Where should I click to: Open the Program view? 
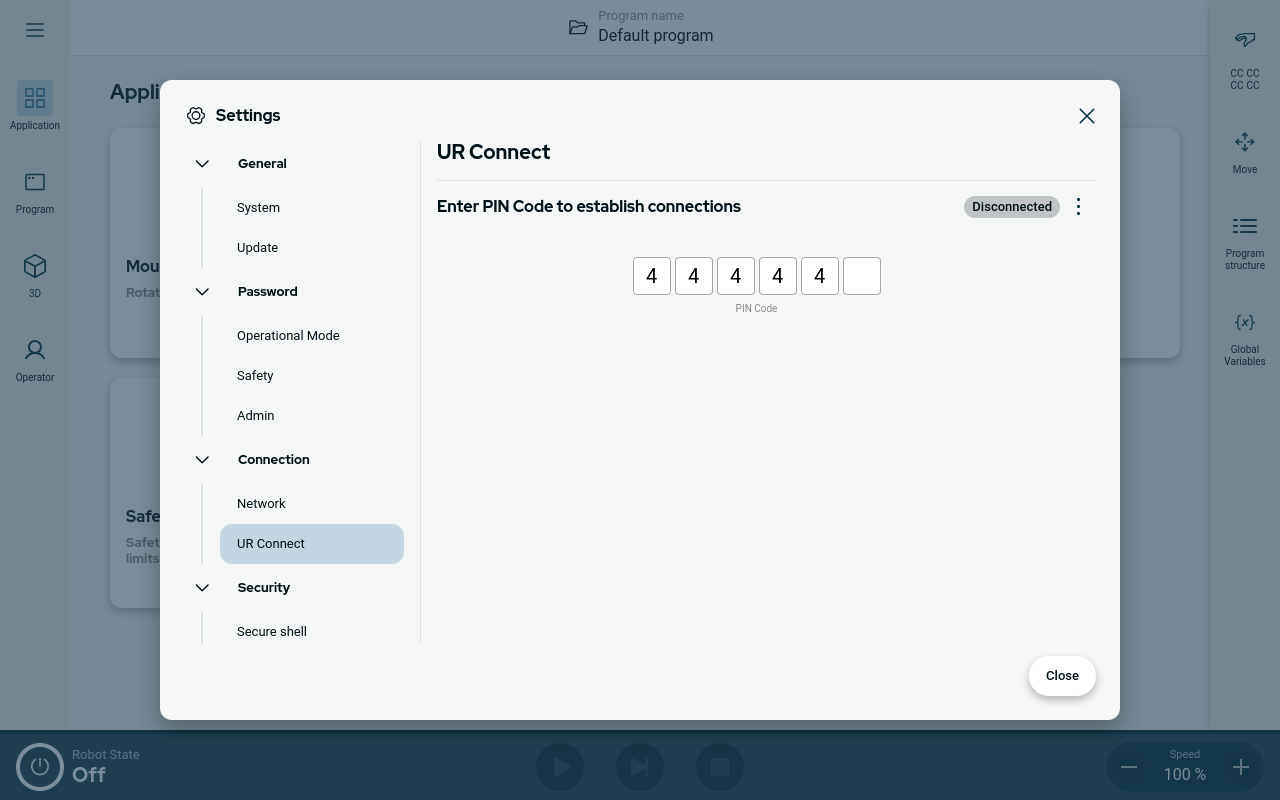point(34,190)
